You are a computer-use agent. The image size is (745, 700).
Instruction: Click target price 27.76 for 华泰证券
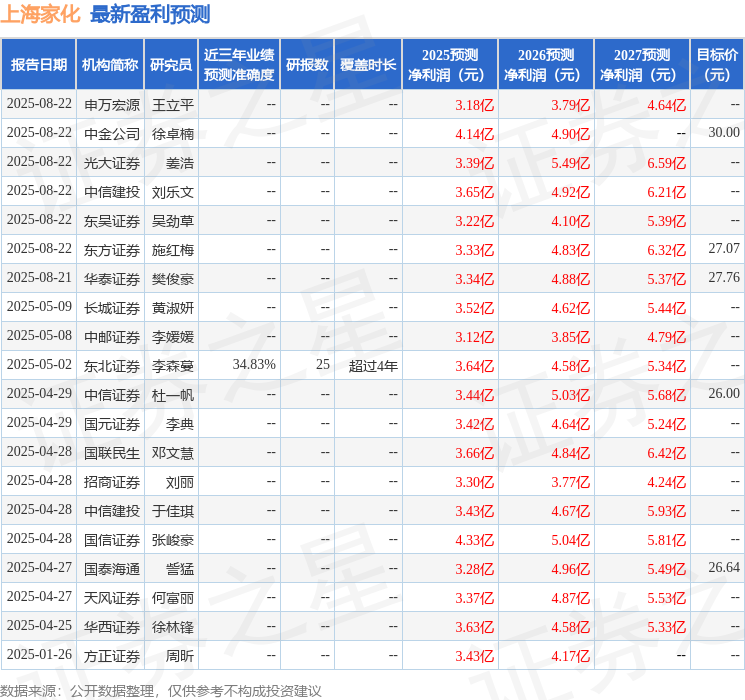pyautogui.click(x=724, y=278)
